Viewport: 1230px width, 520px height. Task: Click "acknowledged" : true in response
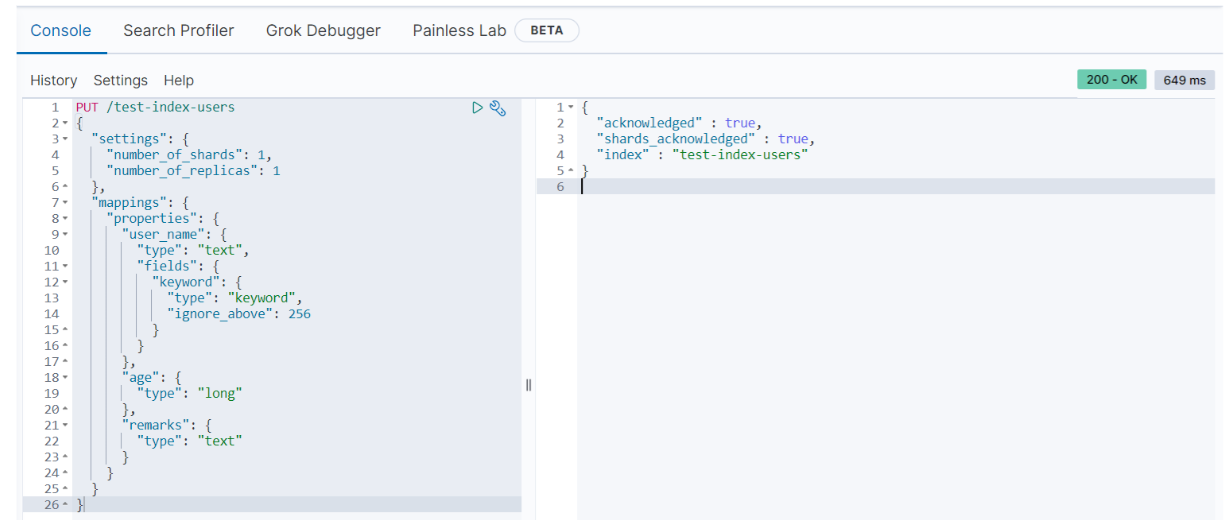point(680,123)
